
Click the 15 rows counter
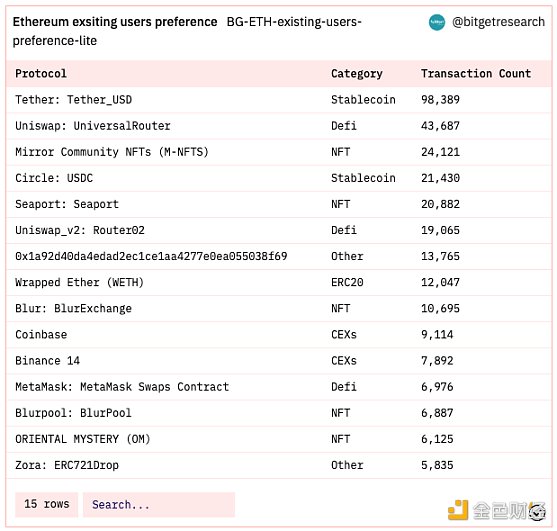click(47, 504)
